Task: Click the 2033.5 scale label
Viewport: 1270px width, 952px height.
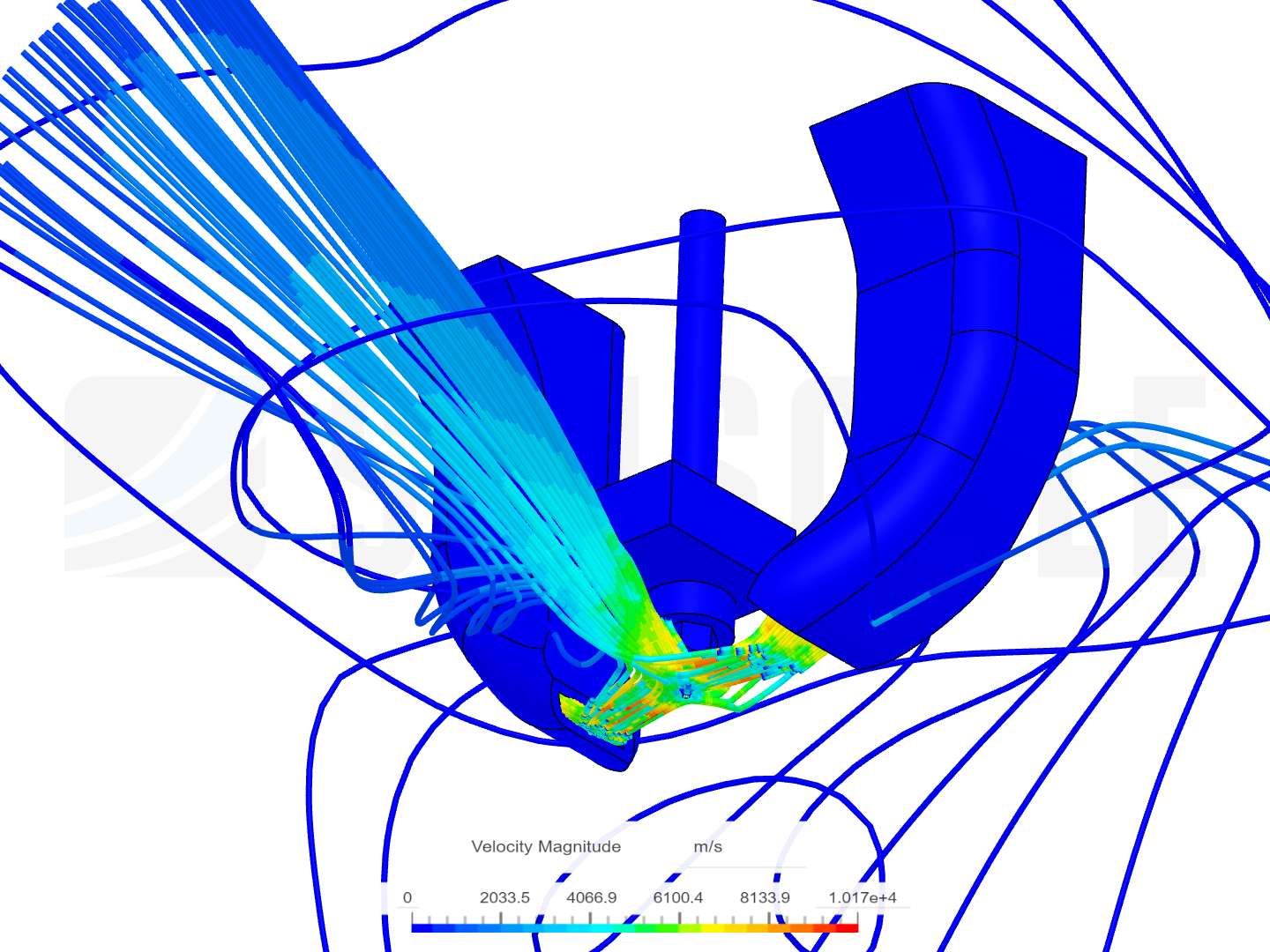Action: 504,896
